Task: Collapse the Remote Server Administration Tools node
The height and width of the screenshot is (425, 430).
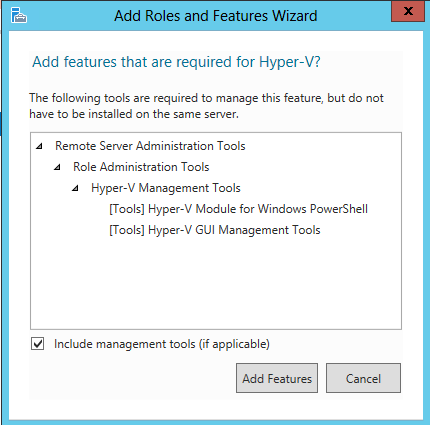Action: [39, 146]
